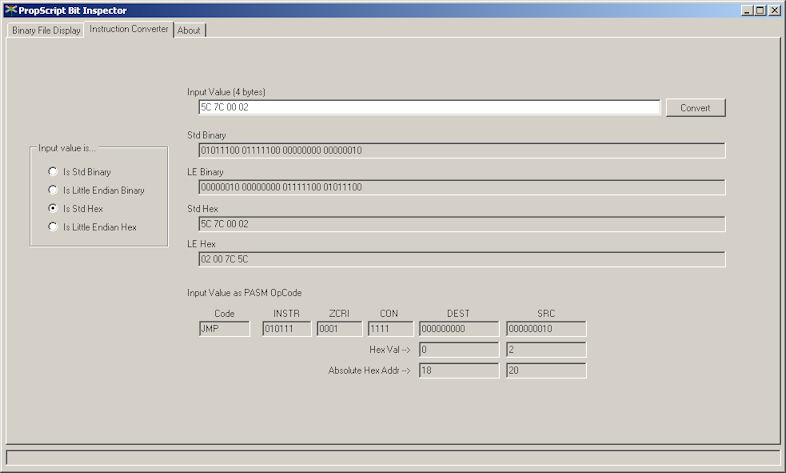Viewport: 786px width, 473px height.
Task: Select the Instruction Converter tab
Action: coord(129,29)
